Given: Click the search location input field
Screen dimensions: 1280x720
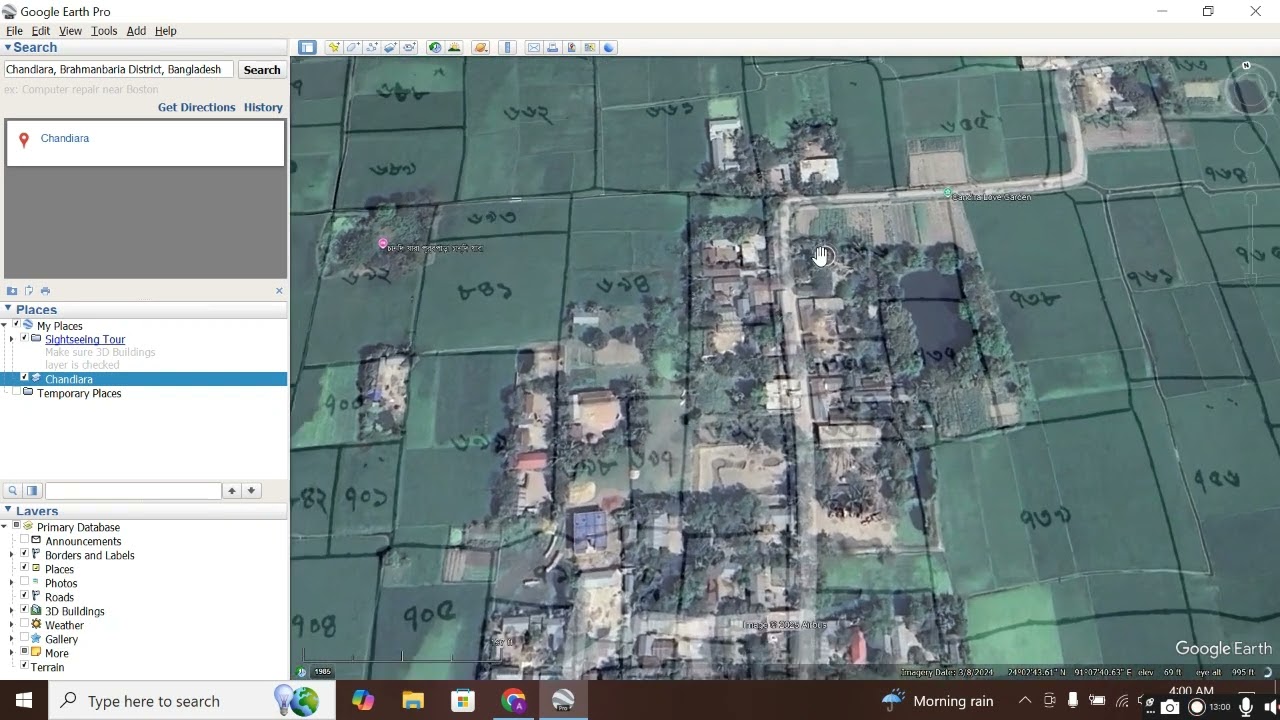Looking at the screenshot, I should (x=118, y=70).
